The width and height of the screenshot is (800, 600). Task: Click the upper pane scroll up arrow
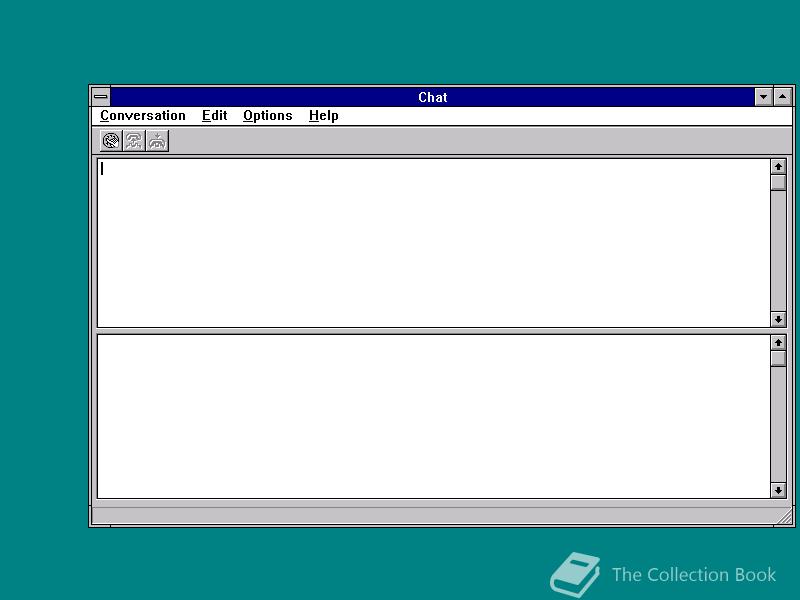(778, 166)
